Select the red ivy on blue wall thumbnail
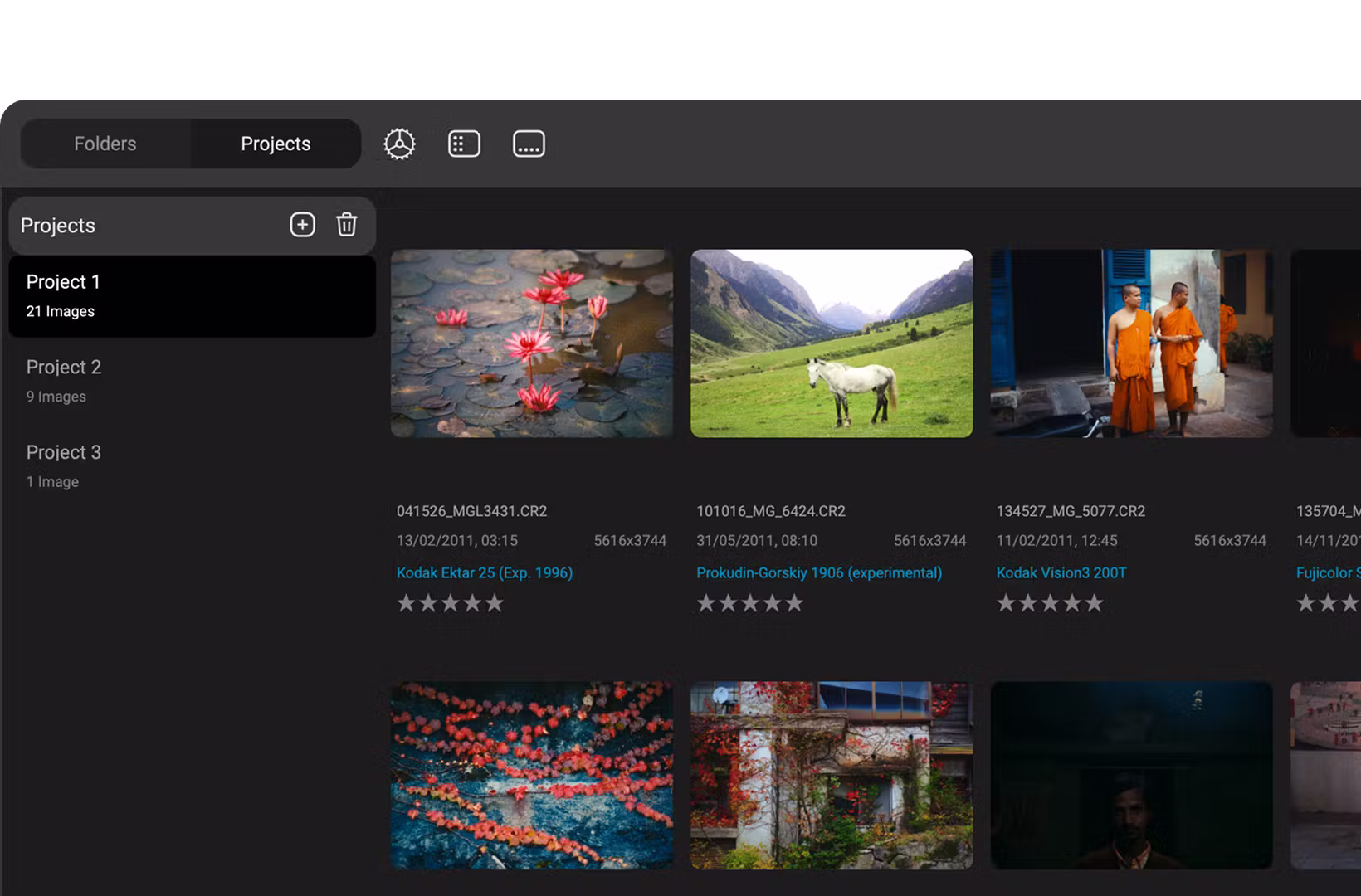The width and height of the screenshot is (1361, 896). click(532, 776)
